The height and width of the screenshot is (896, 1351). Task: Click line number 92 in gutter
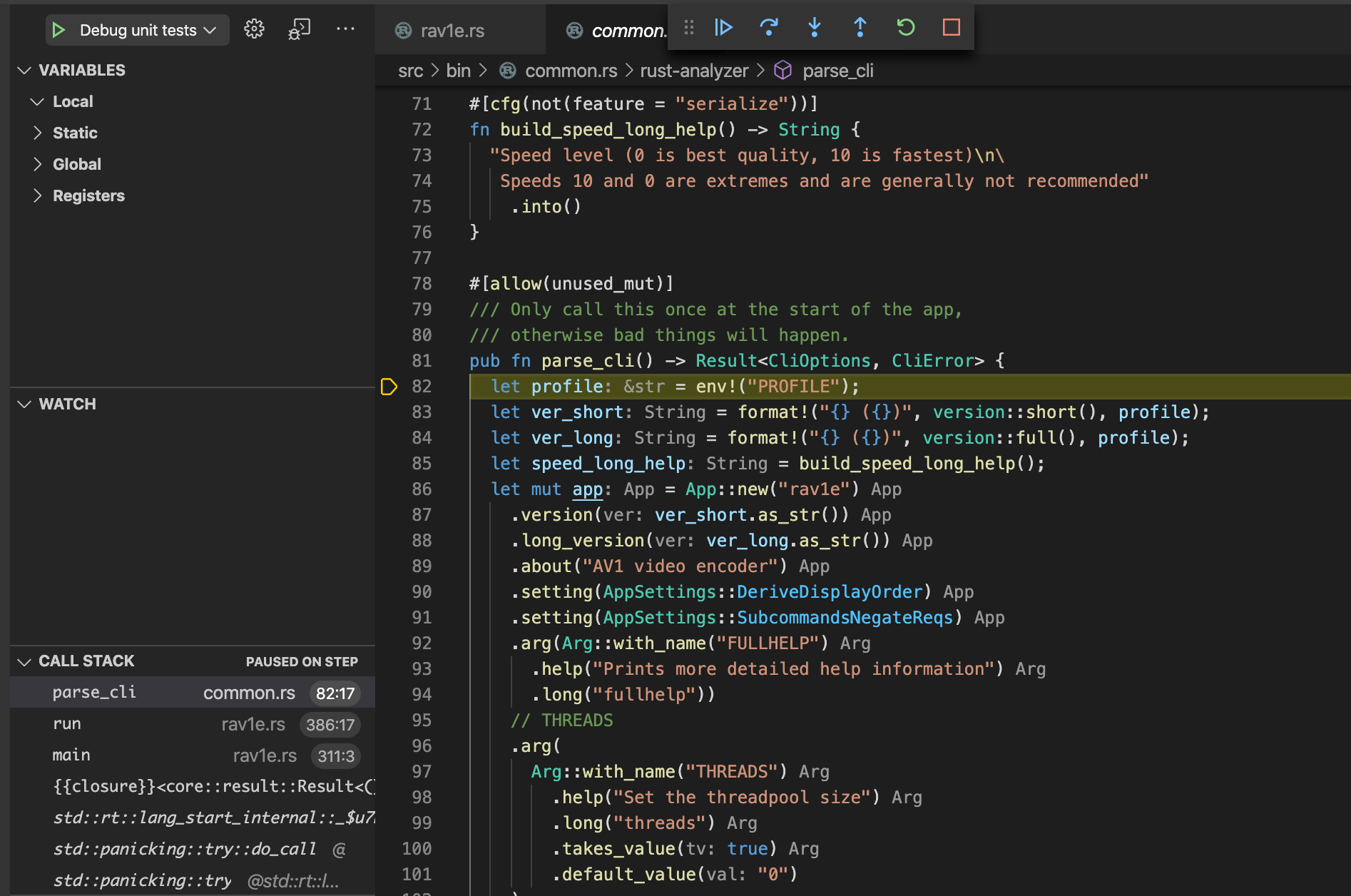(422, 643)
